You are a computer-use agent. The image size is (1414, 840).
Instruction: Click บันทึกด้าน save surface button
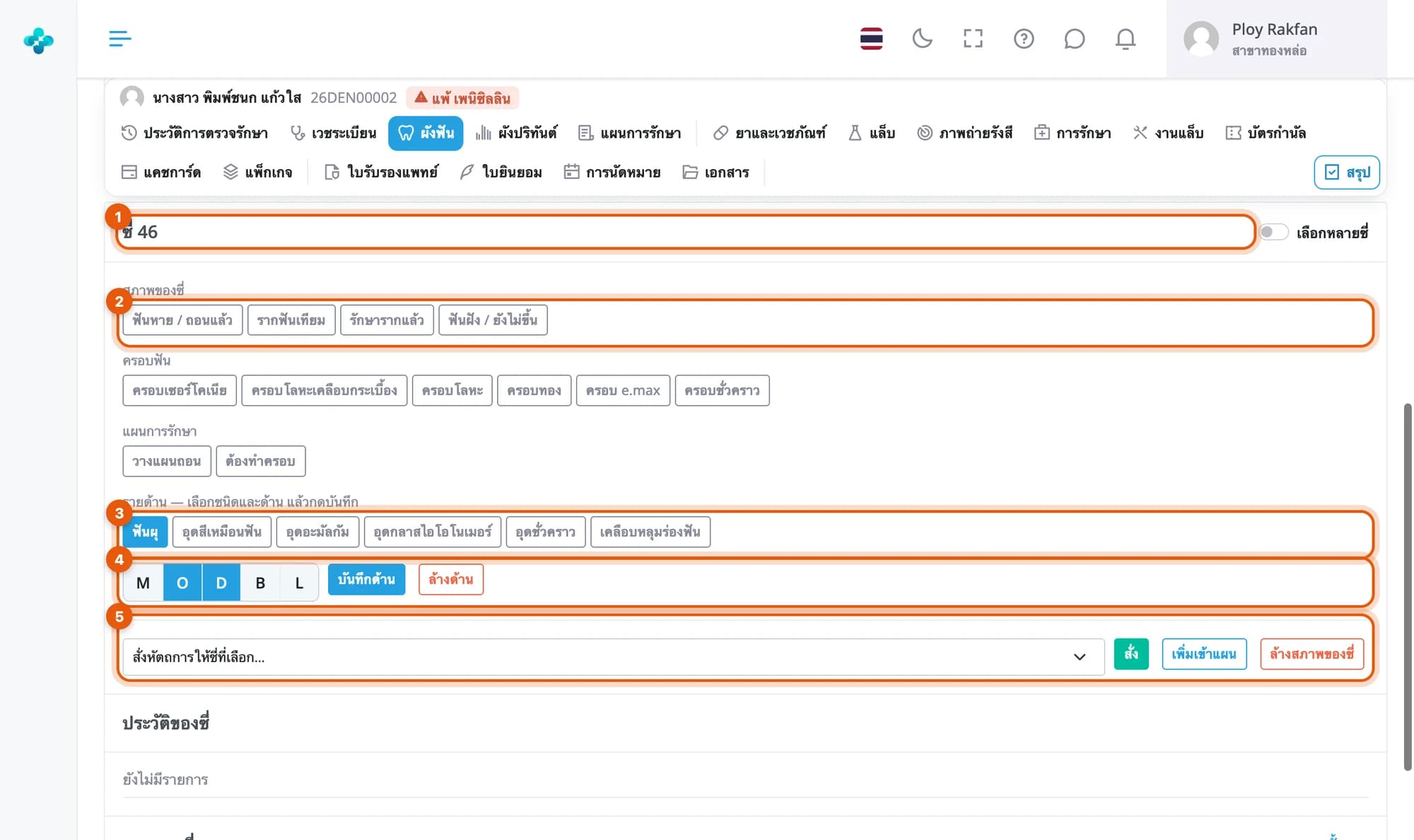(x=366, y=579)
